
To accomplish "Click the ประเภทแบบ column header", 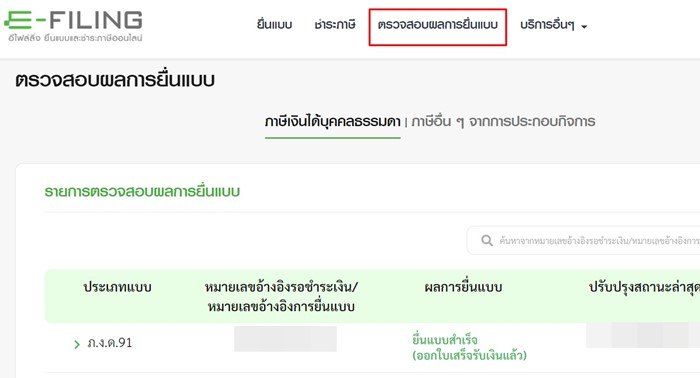I will [x=117, y=287].
